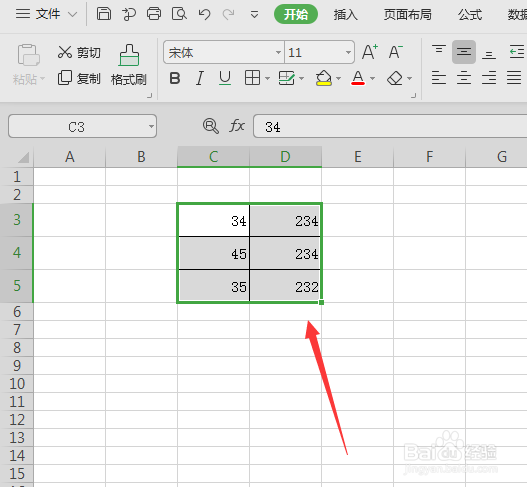Align text right
The height and width of the screenshot is (487, 527).
[x=489, y=78]
